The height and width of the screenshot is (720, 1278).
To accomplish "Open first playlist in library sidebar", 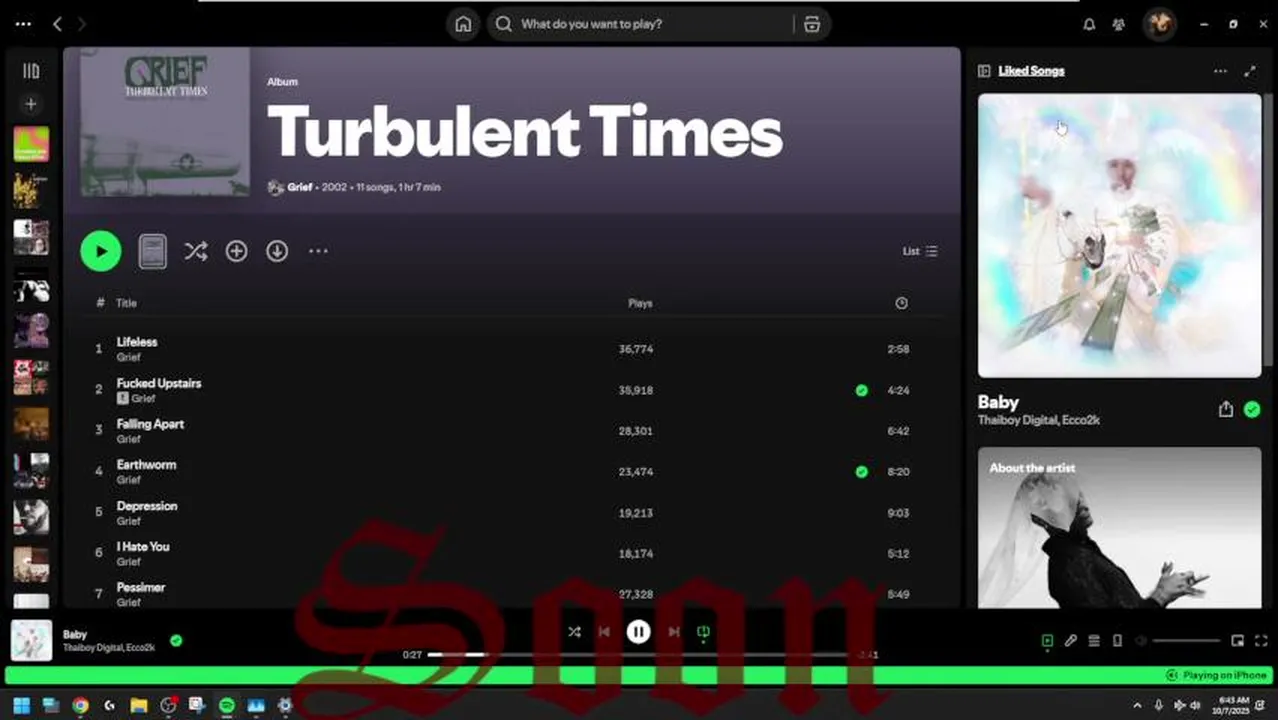I will coord(31,144).
